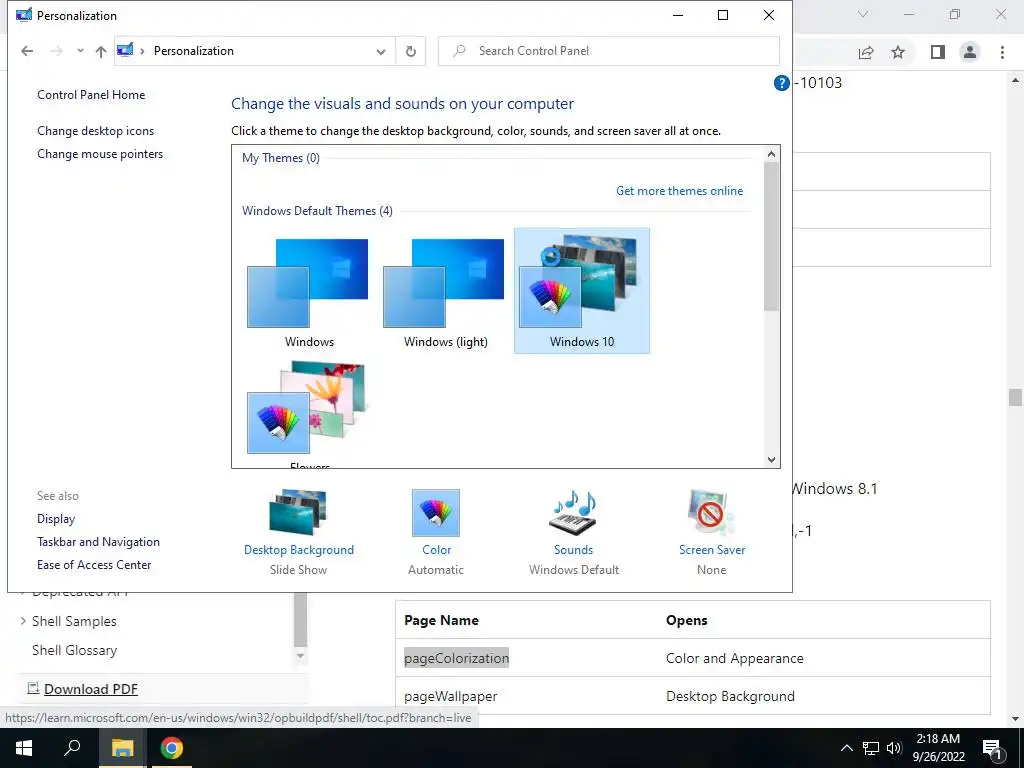Click the Sounds link text

tap(573, 550)
